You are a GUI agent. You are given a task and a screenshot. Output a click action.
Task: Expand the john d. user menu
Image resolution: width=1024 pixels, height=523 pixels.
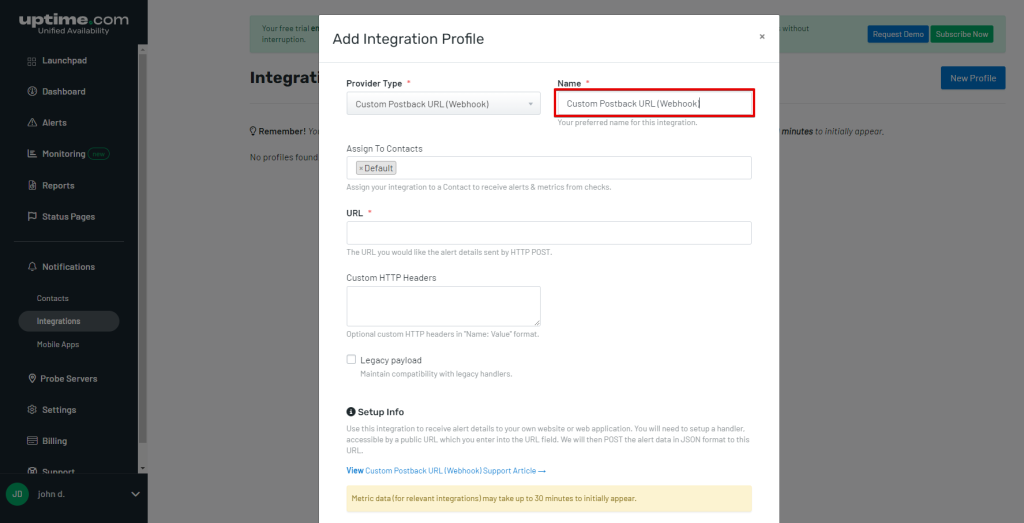tap(135, 494)
